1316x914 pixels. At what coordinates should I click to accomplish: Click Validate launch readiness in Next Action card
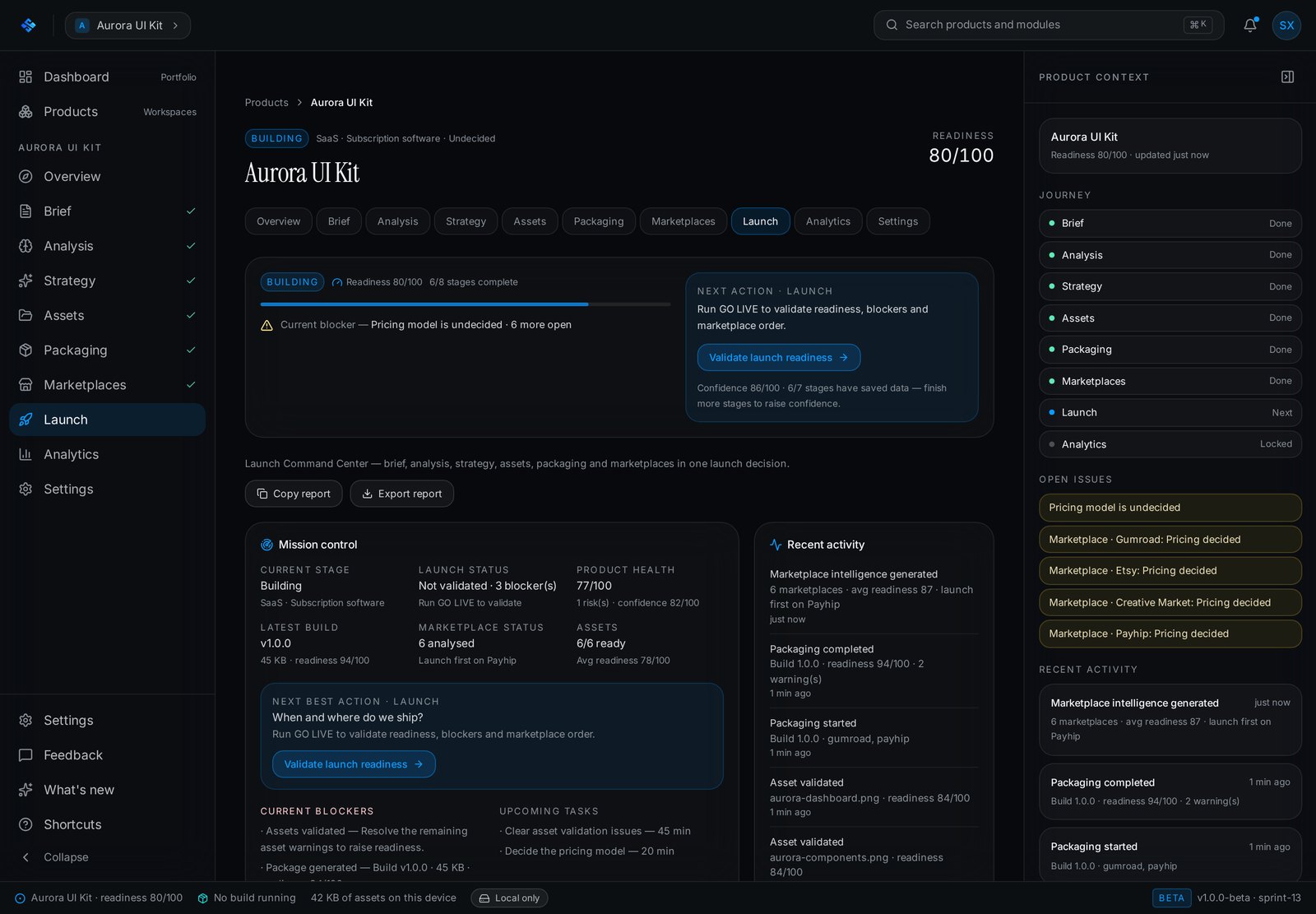pos(778,358)
